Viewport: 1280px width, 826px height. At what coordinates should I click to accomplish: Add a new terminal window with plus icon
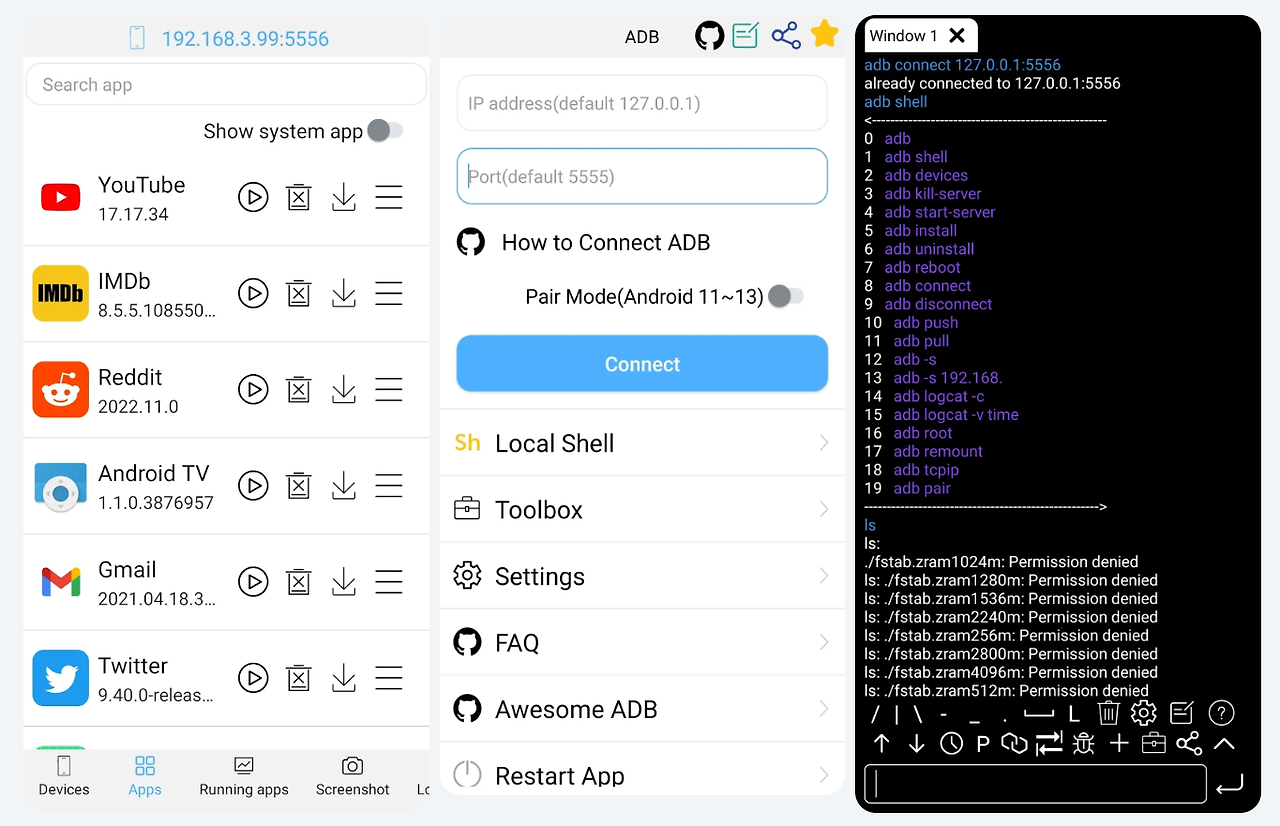point(1119,743)
